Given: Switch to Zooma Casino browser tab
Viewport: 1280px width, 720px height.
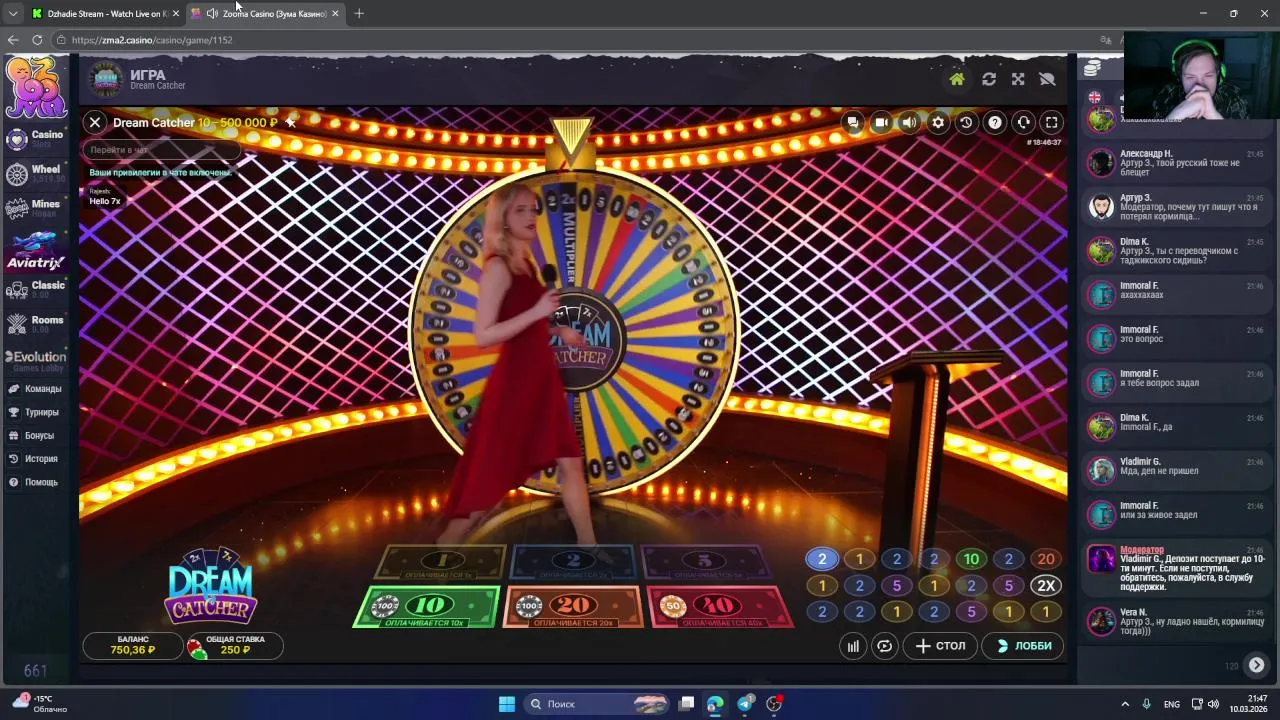Looking at the screenshot, I should 266,13.
